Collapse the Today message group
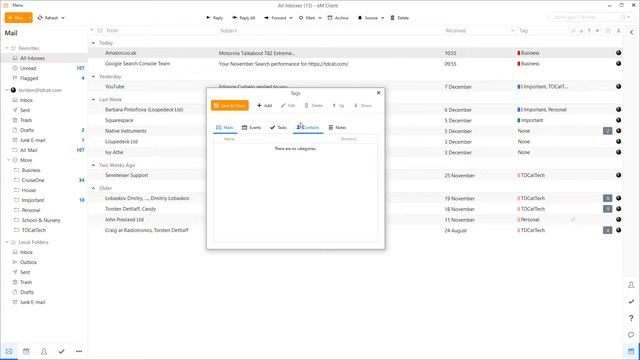 pos(93,43)
